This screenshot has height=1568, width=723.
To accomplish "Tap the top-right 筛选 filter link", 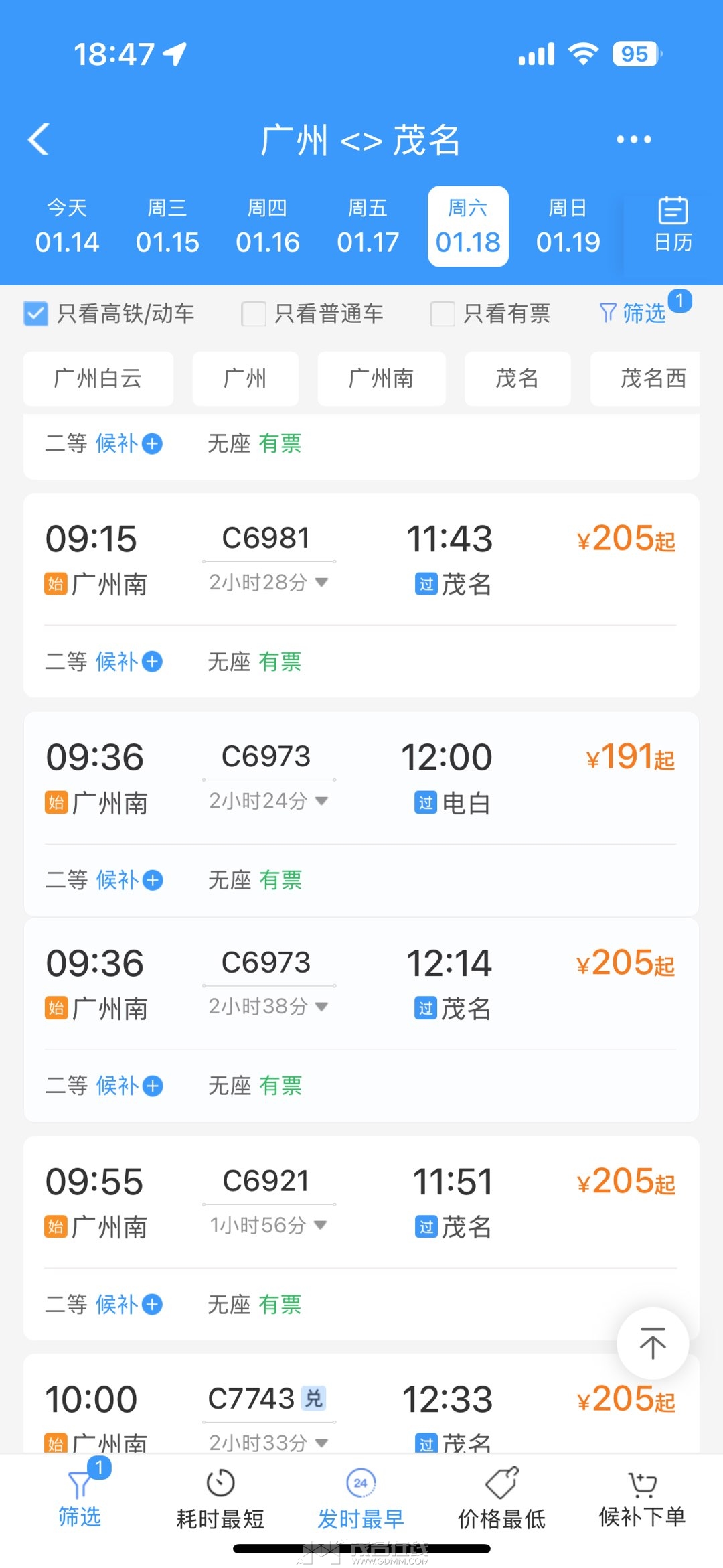I will tap(634, 313).
